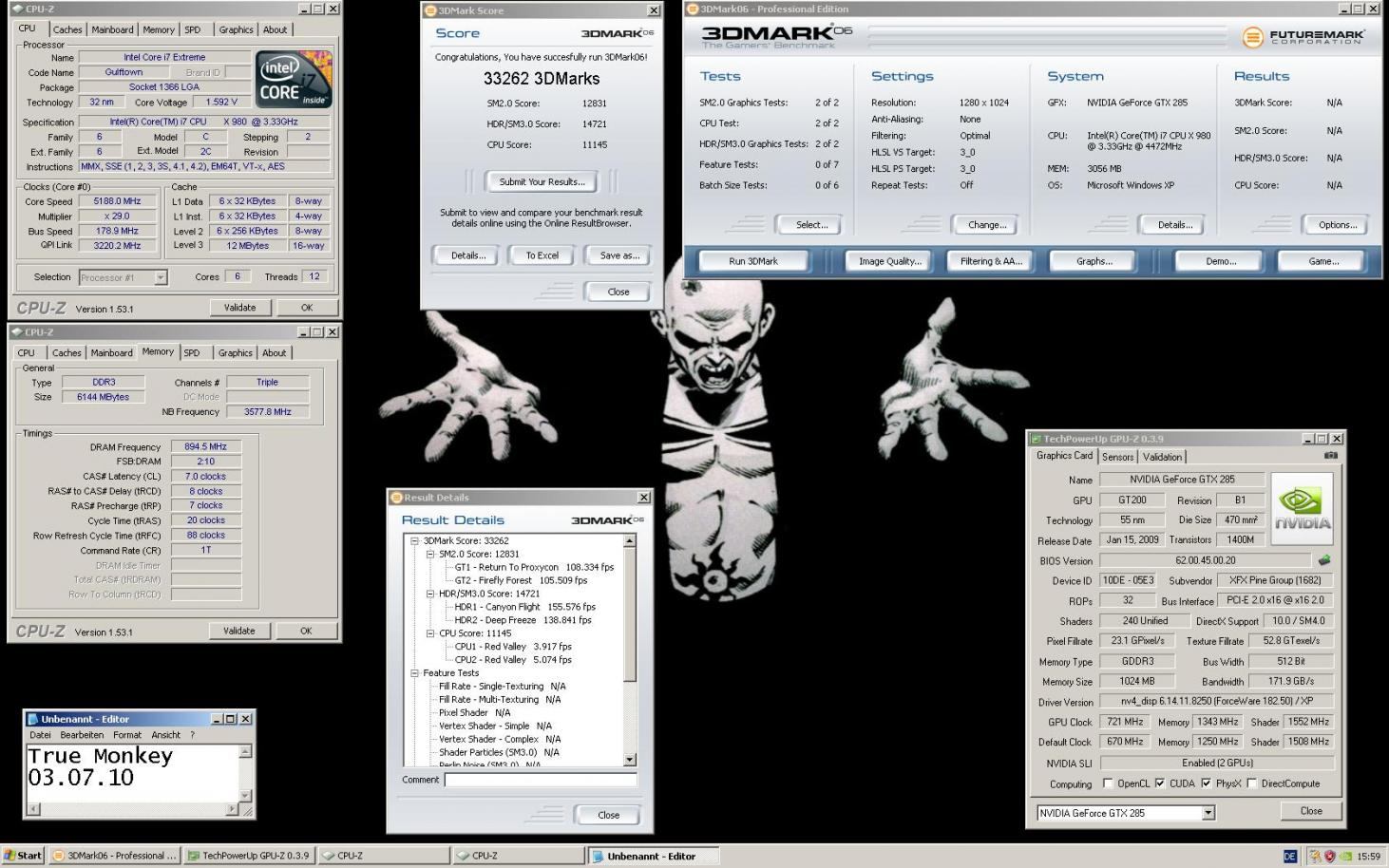Image resolution: width=1389 pixels, height=868 pixels.
Task: Open the Processor #1 selection dropdown
Action: (160, 277)
